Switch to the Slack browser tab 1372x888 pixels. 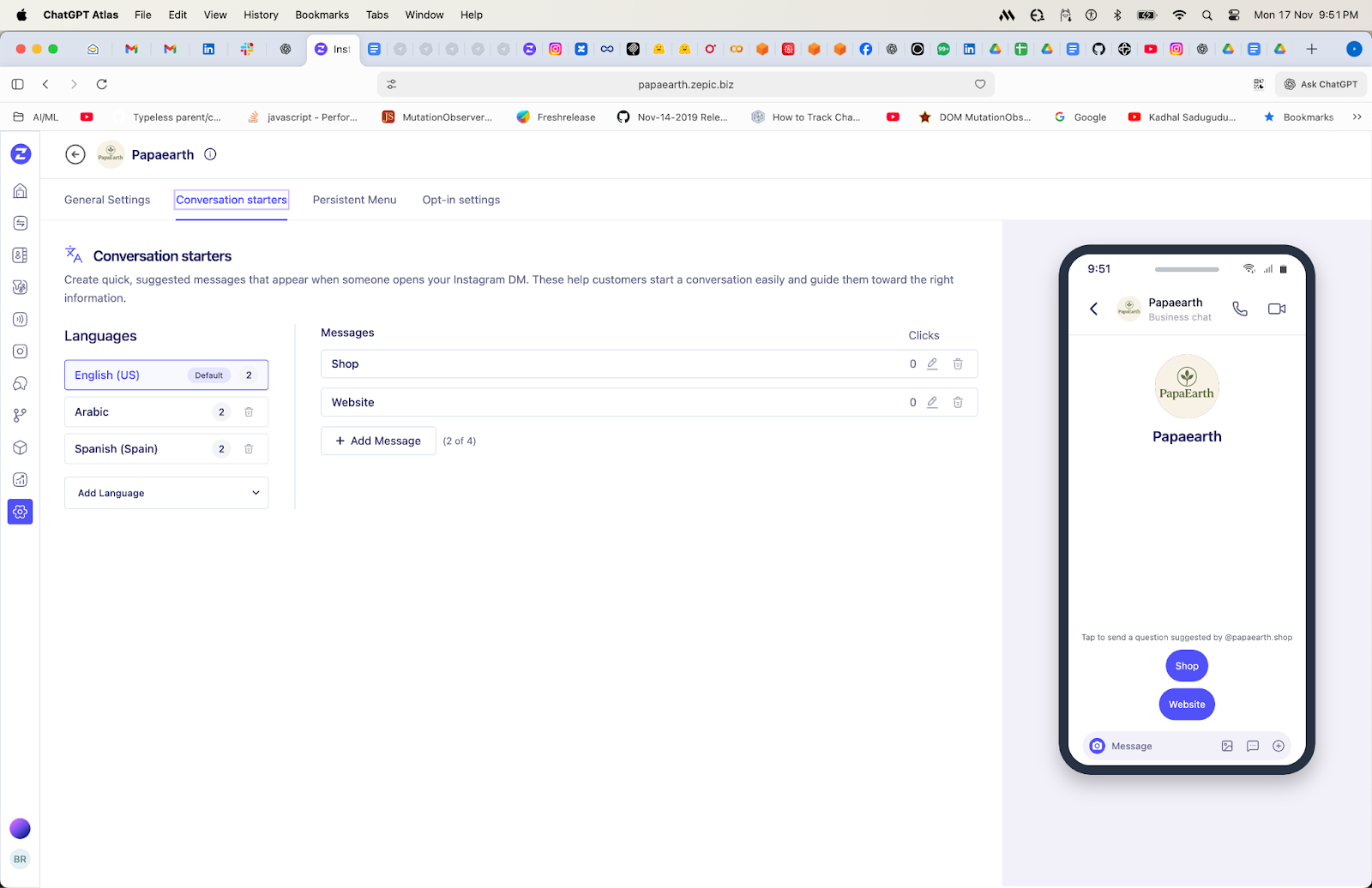pyautogui.click(x=247, y=49)
